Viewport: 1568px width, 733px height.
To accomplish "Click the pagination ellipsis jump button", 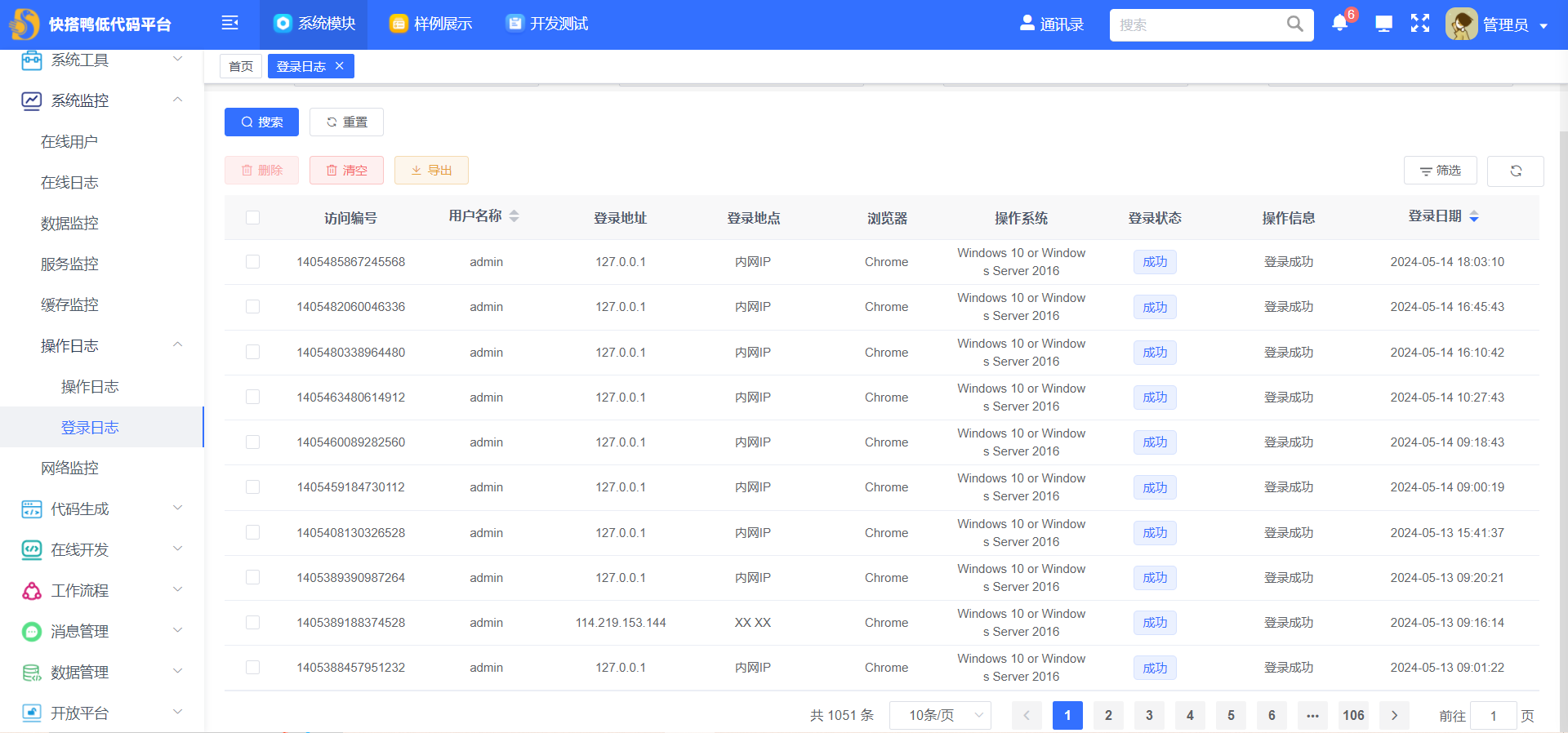I will point(1312,716).
